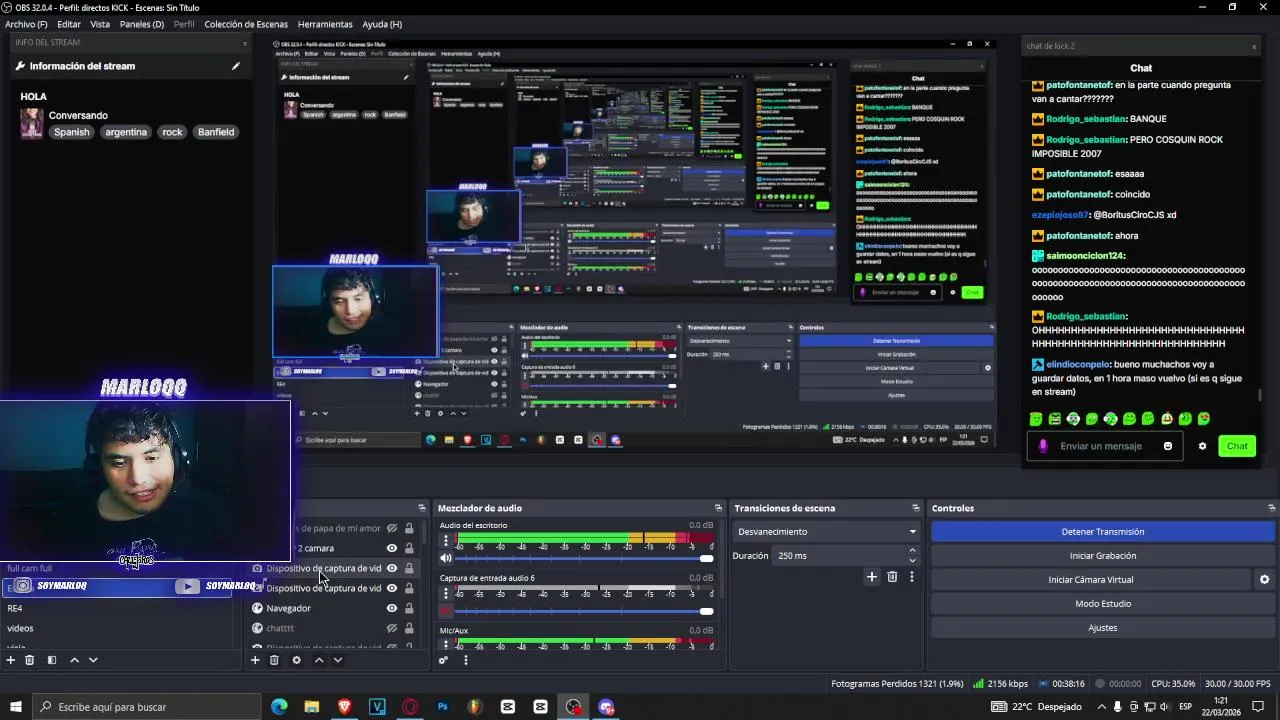Open virtual camera settings gear icon
1280x720 pixels.
coord(1264,580)
